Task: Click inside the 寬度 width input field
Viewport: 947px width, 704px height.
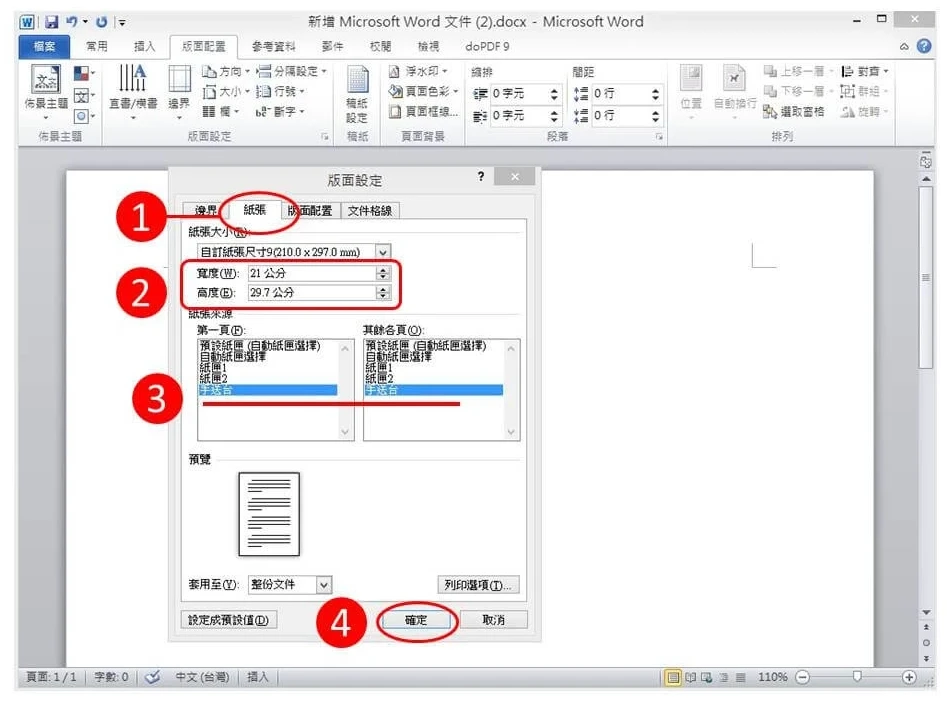Action: (310, 273)
